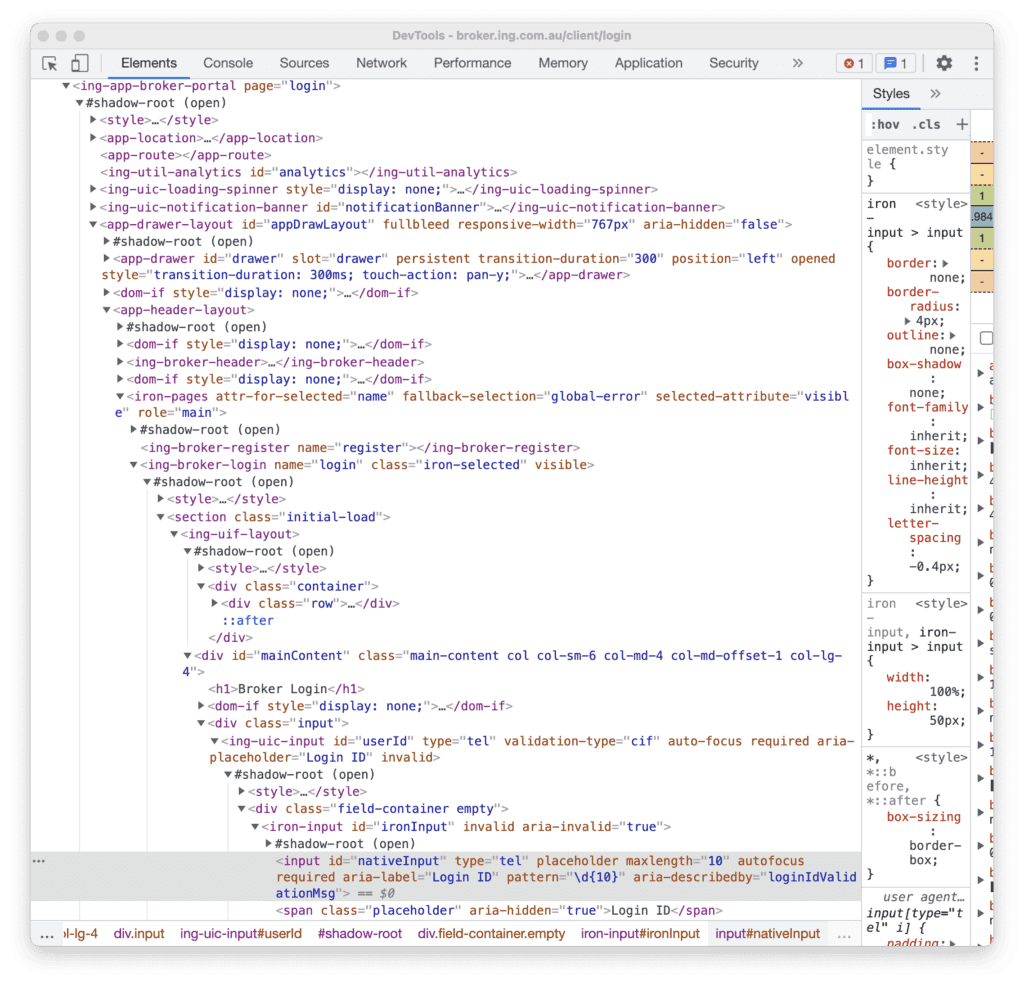Select the Application tab
This screenshot has height=984, width=1024.
click(648, 63)
